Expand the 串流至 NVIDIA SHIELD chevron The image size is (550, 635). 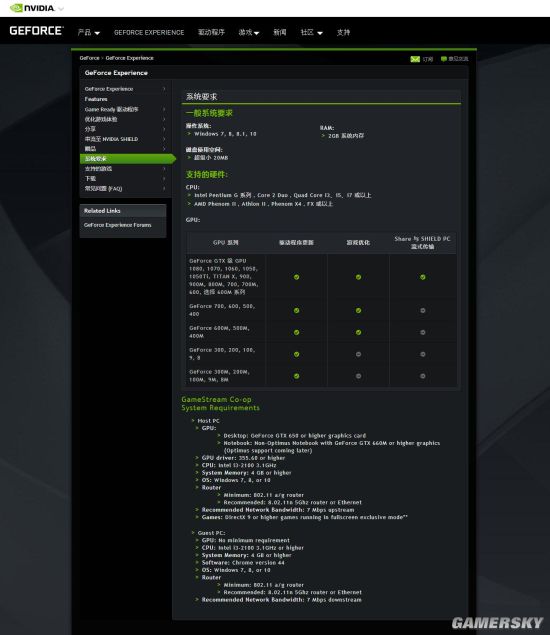[164, 139]
